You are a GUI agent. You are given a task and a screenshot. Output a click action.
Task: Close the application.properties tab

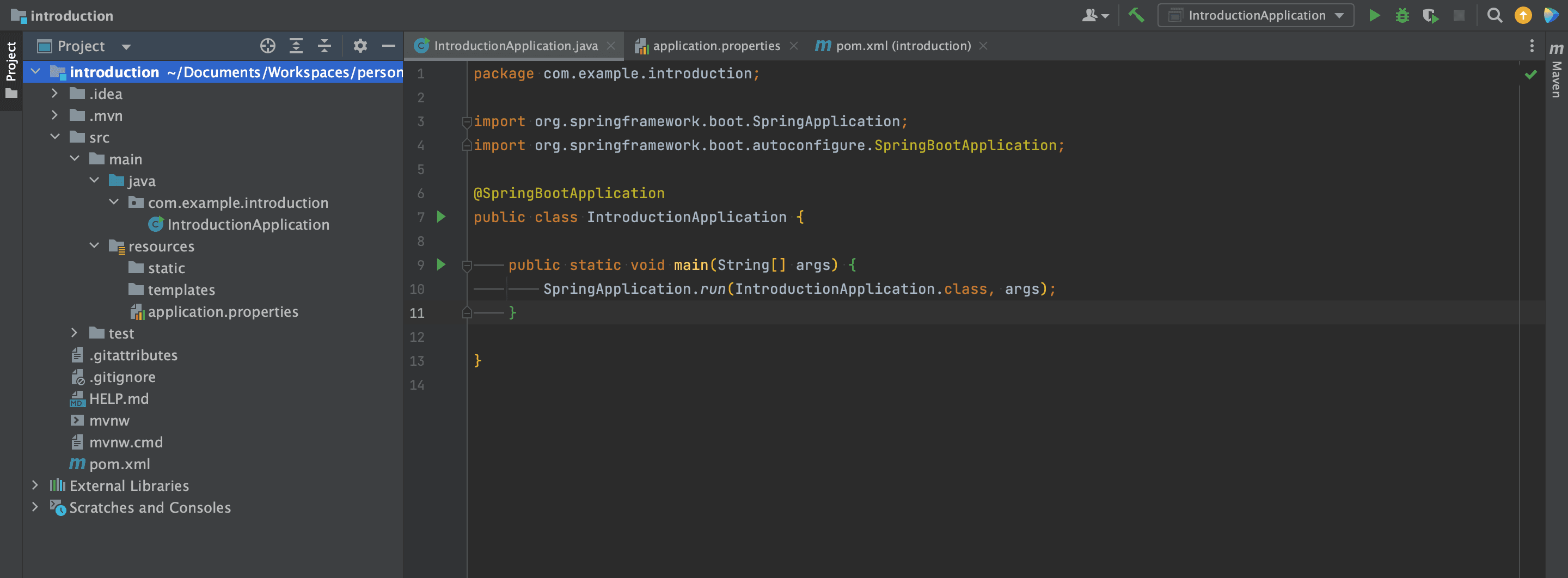pos(793,46)
